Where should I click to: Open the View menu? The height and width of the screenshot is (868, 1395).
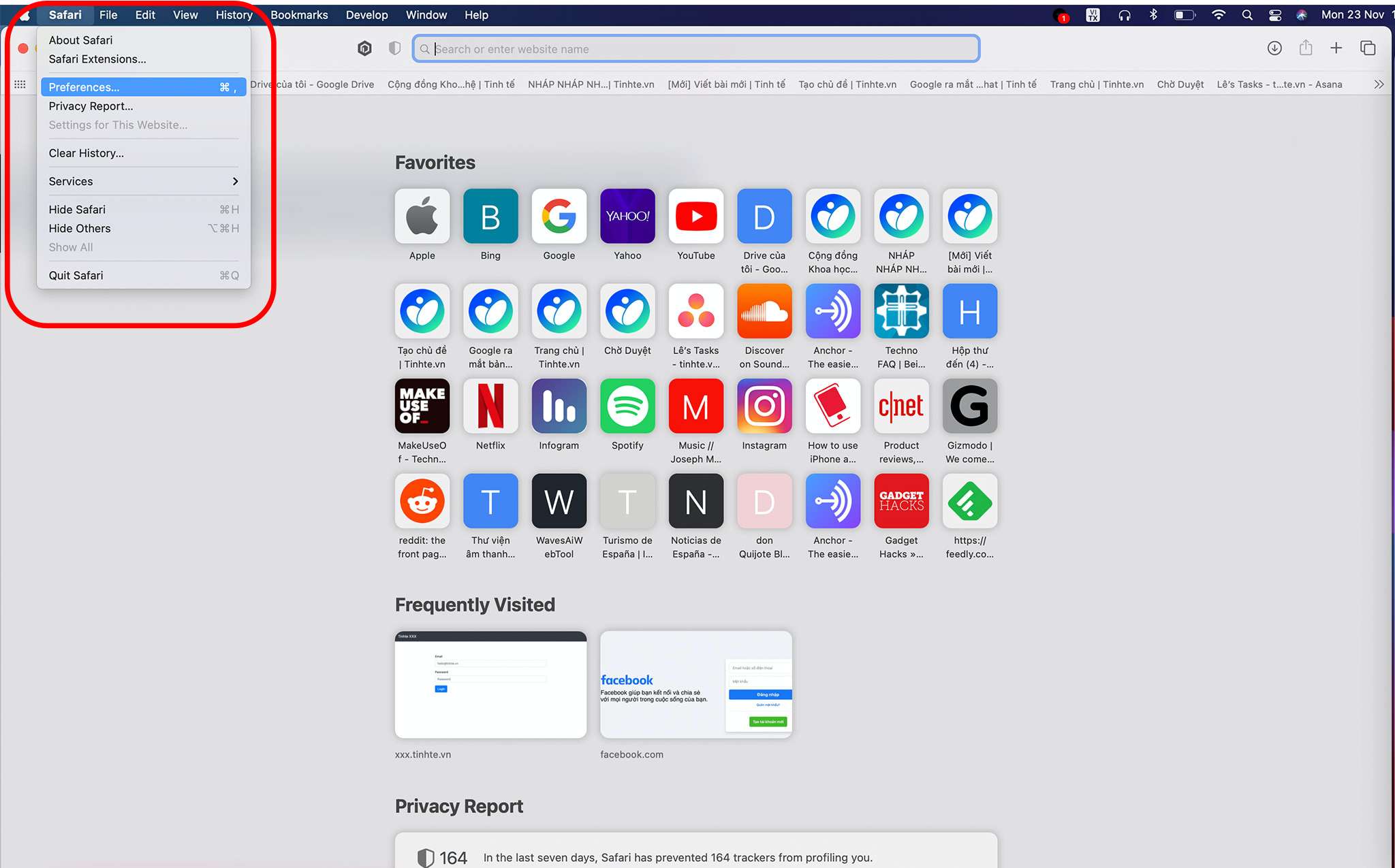(185, 15)
